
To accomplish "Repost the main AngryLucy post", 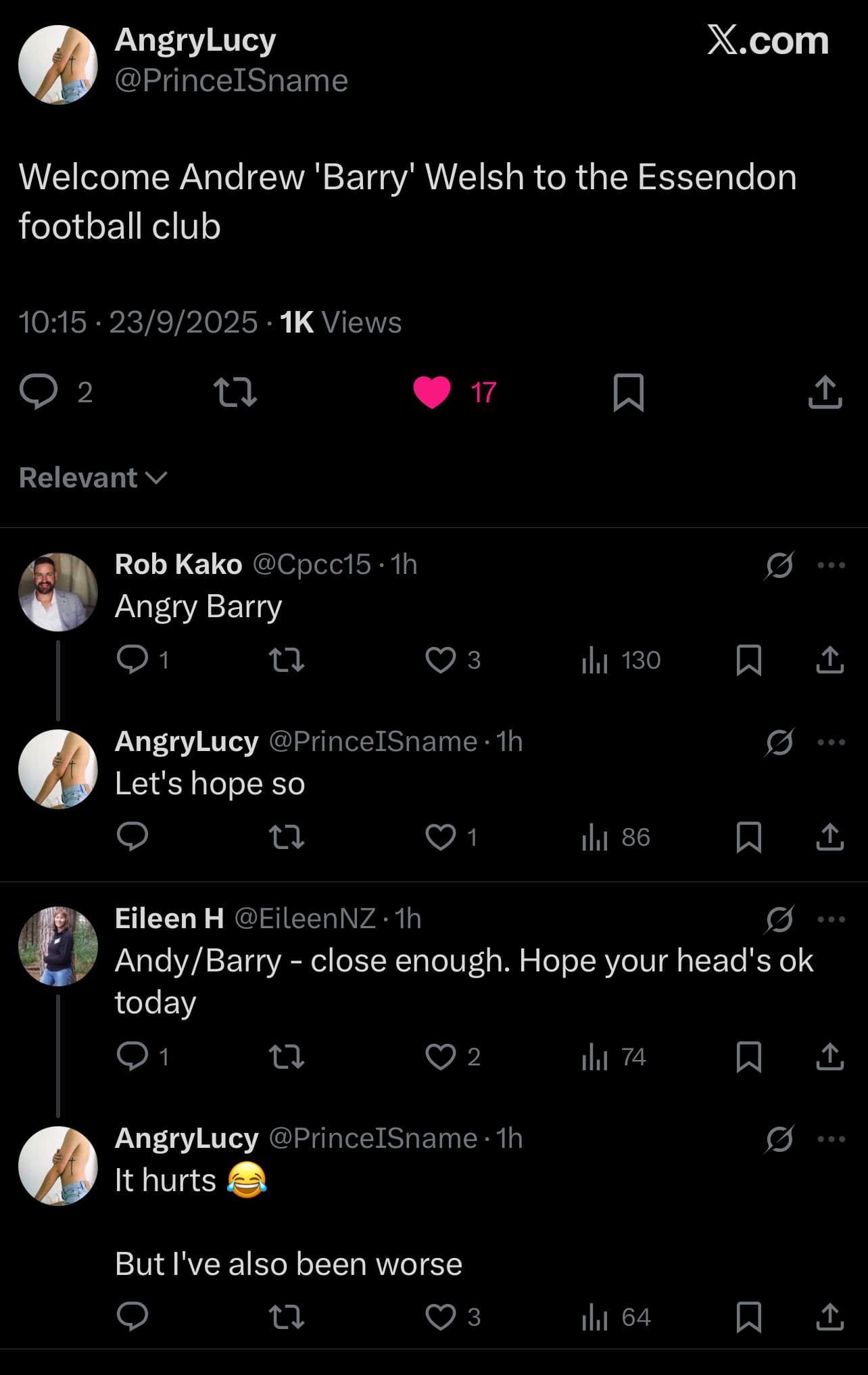I will tap(235, 392).
